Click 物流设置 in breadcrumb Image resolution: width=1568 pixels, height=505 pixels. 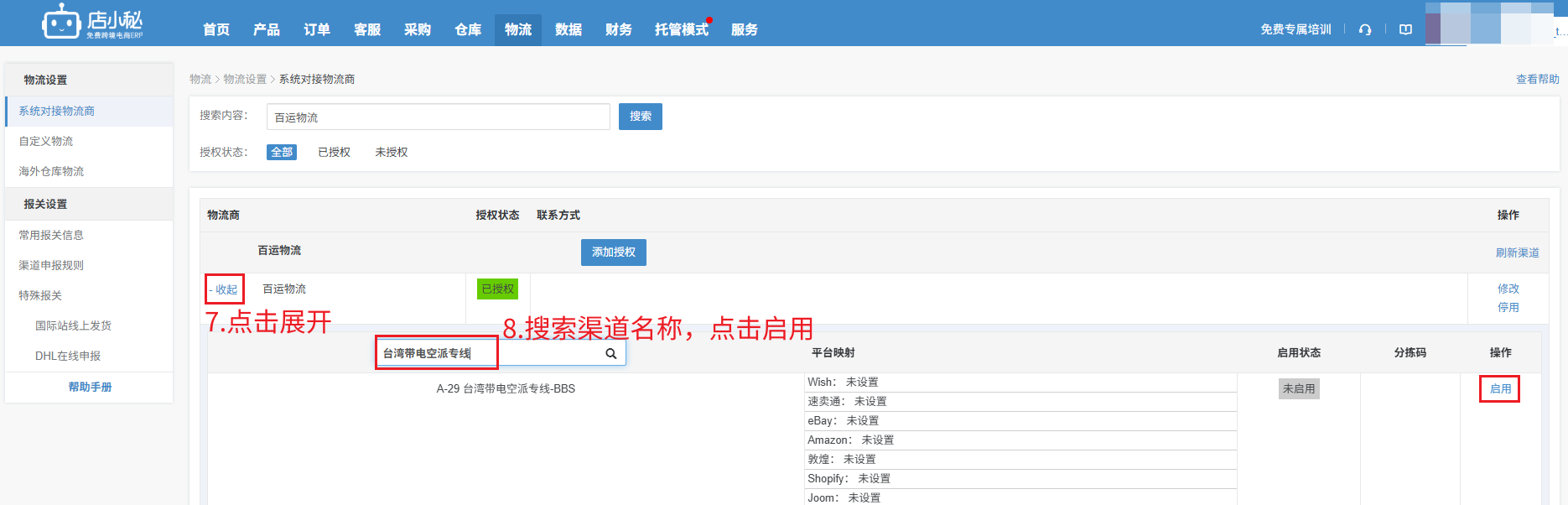(245, 79)
